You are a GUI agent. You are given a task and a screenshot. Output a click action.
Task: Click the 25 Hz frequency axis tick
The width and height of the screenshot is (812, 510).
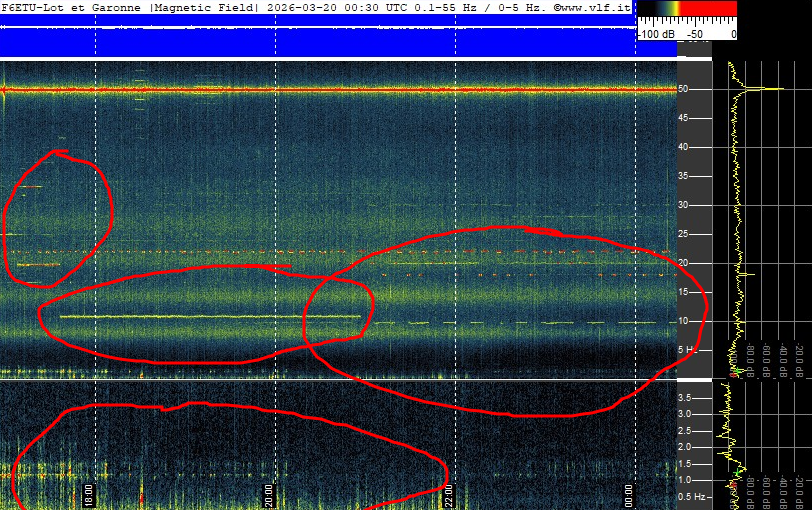[685, 234]
